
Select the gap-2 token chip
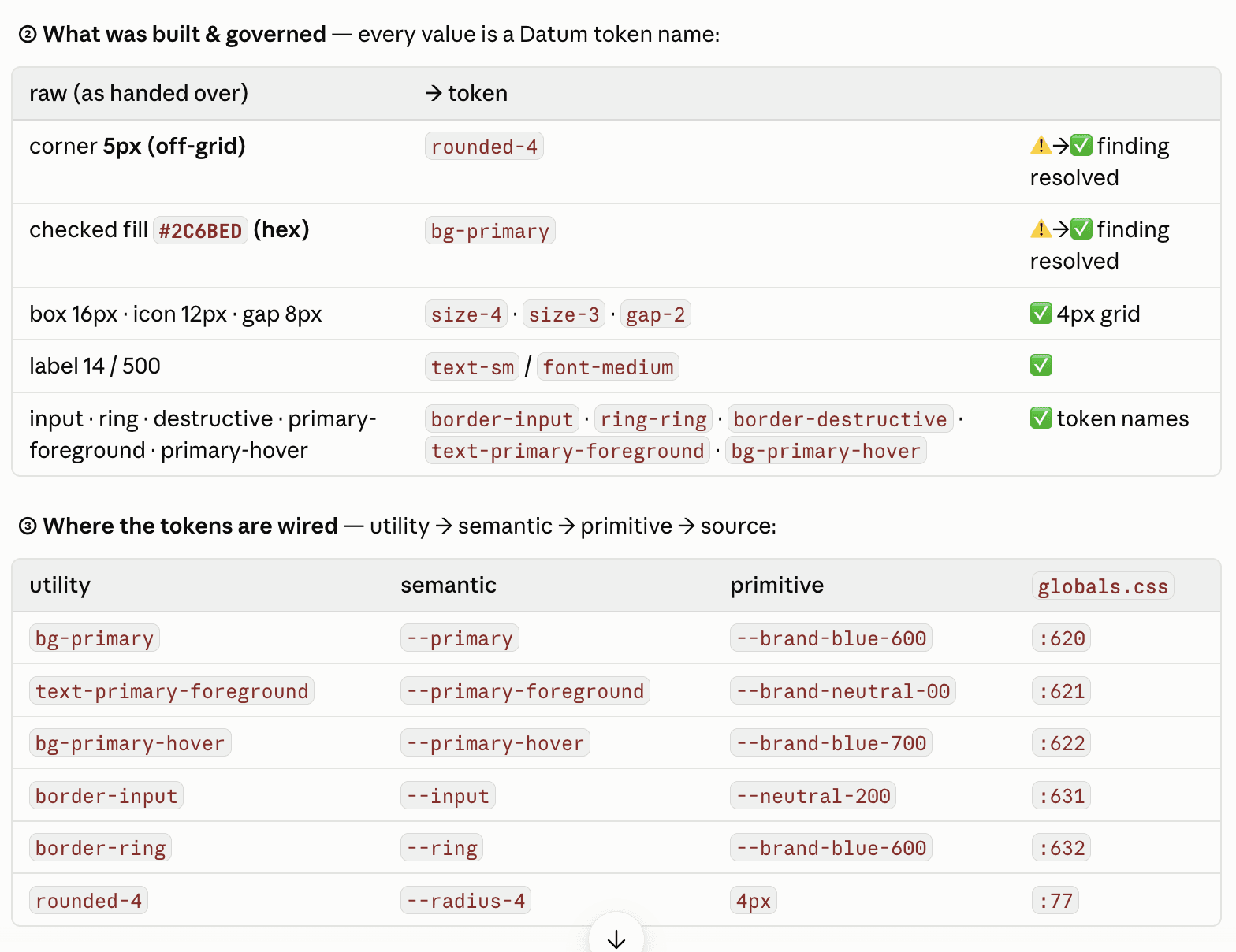click(655, 314)
